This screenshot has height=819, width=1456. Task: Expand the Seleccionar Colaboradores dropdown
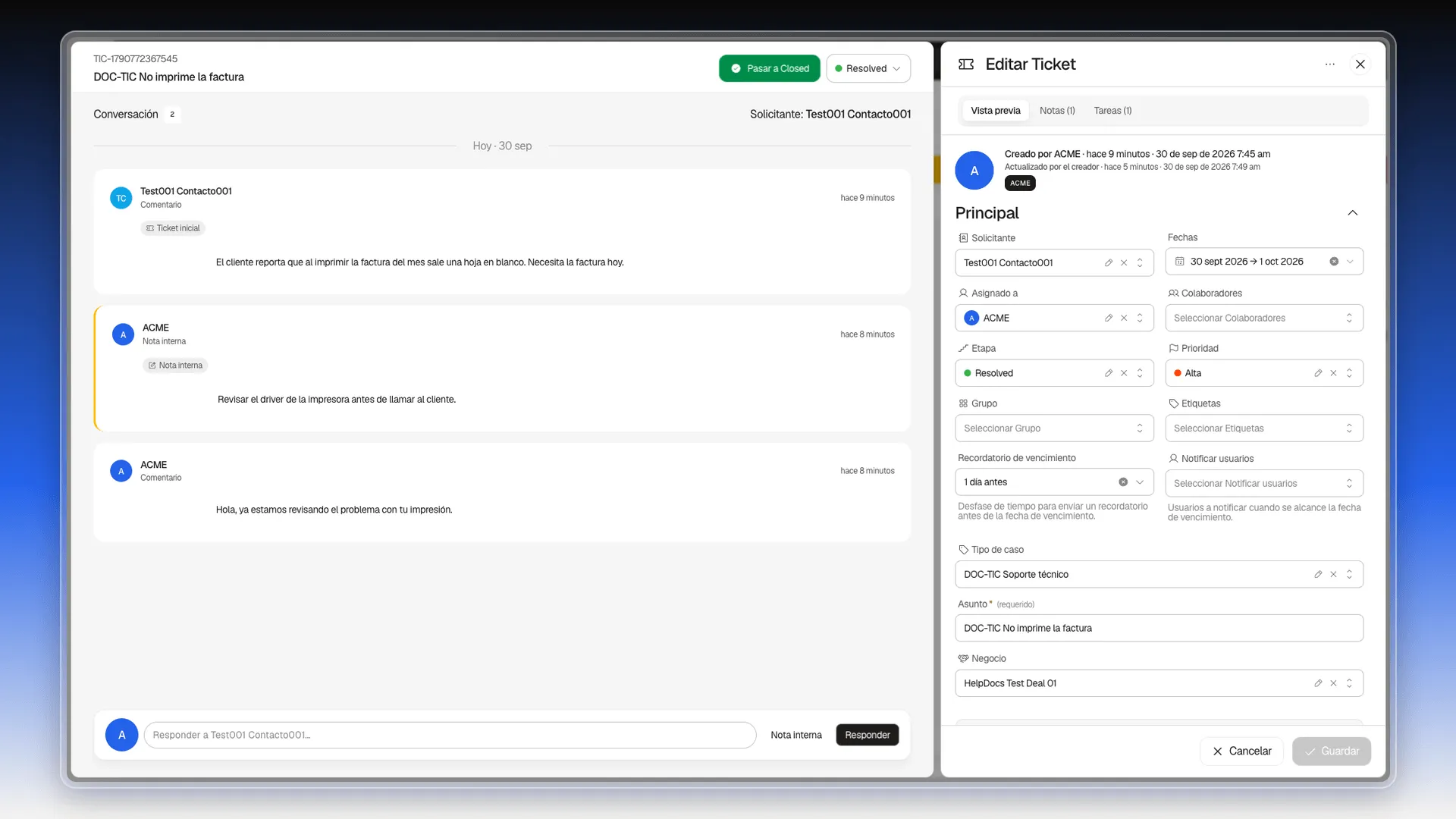[x=1264, y=318]
